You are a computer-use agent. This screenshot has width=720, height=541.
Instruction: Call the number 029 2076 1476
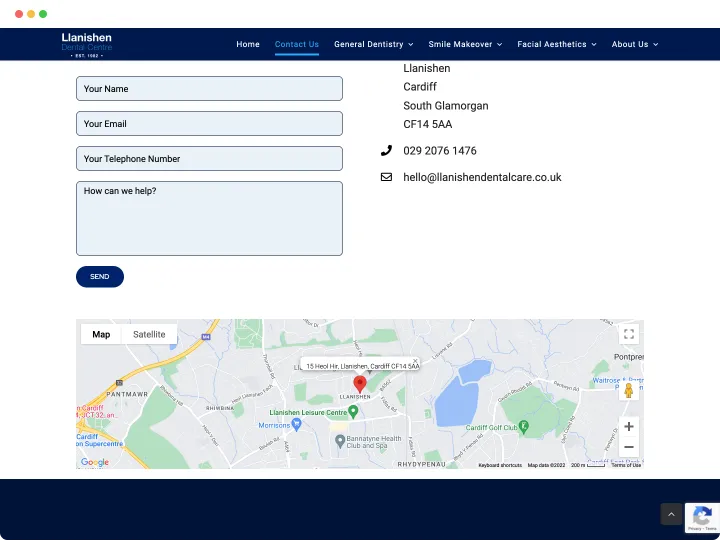439,151
